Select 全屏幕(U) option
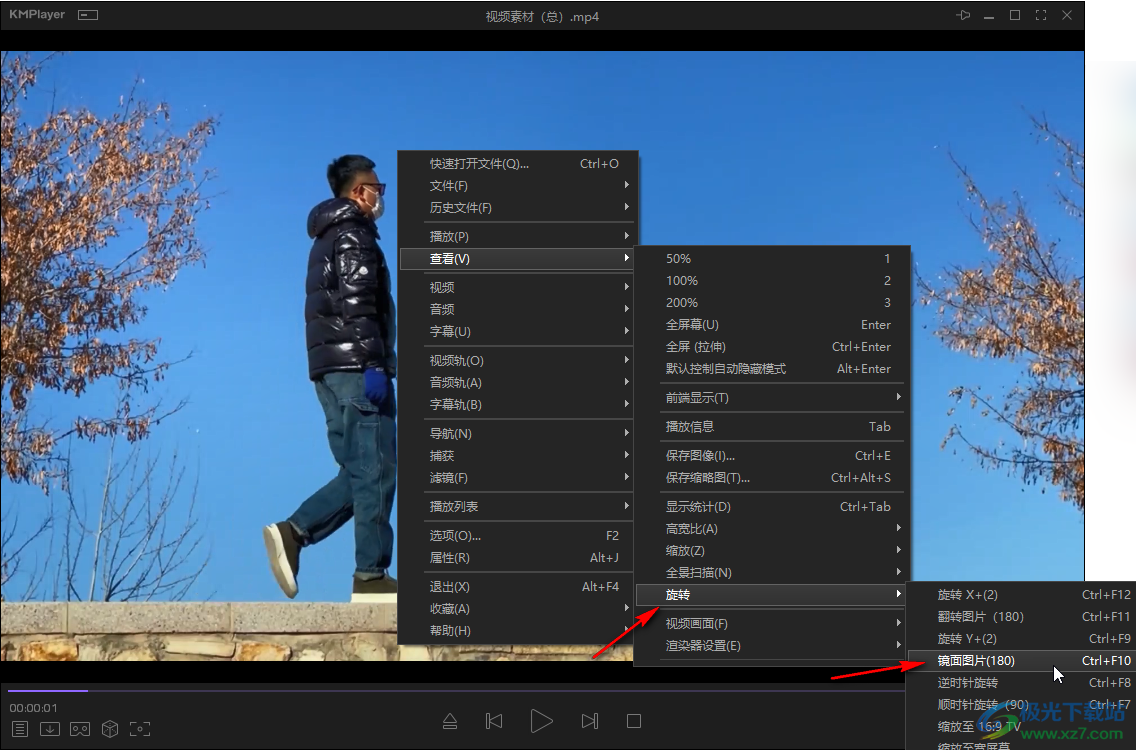Image resolution: width=1136 pixels, height=750 pixels. coord(771,325)
